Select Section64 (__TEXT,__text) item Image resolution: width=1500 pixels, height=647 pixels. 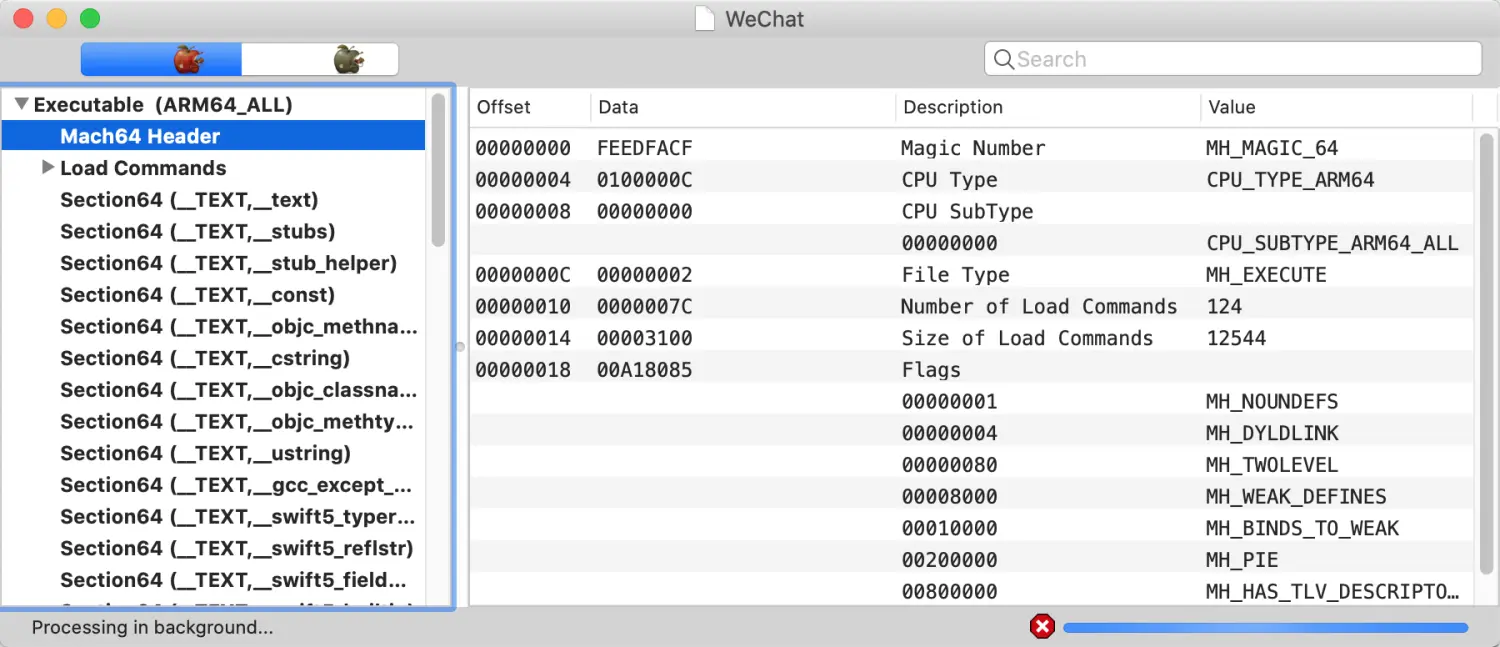coord(189,199)
